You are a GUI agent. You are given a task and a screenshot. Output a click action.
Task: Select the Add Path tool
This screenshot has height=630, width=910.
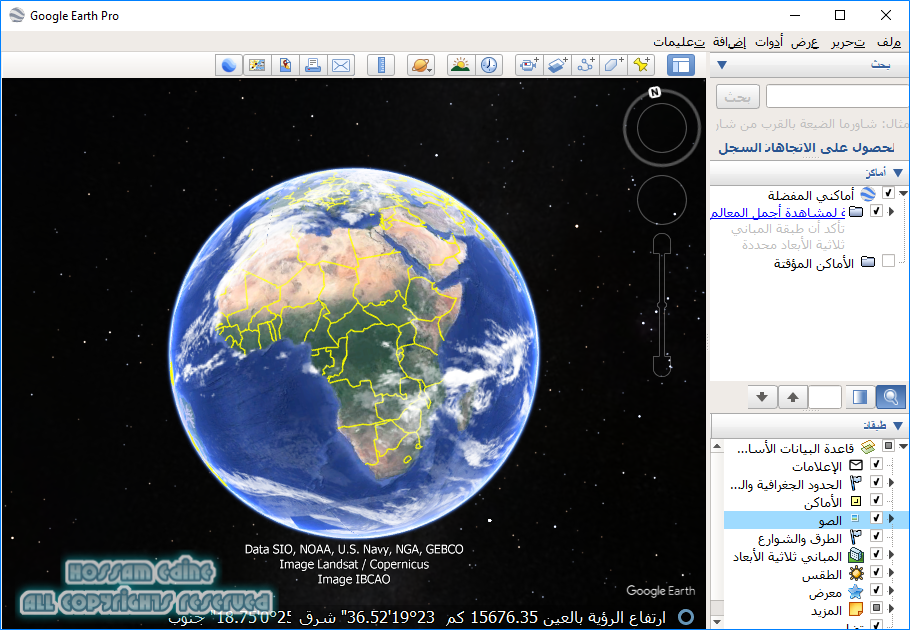coord(586,65)
